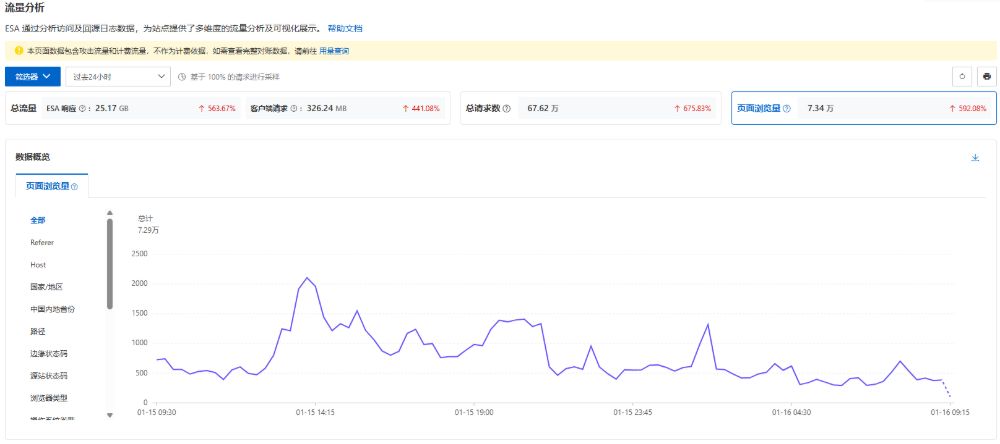The height and width of the screenshot is (444, 1000).
Task: Click help icon next to ESA 响应
Action: tap(83, 108)
